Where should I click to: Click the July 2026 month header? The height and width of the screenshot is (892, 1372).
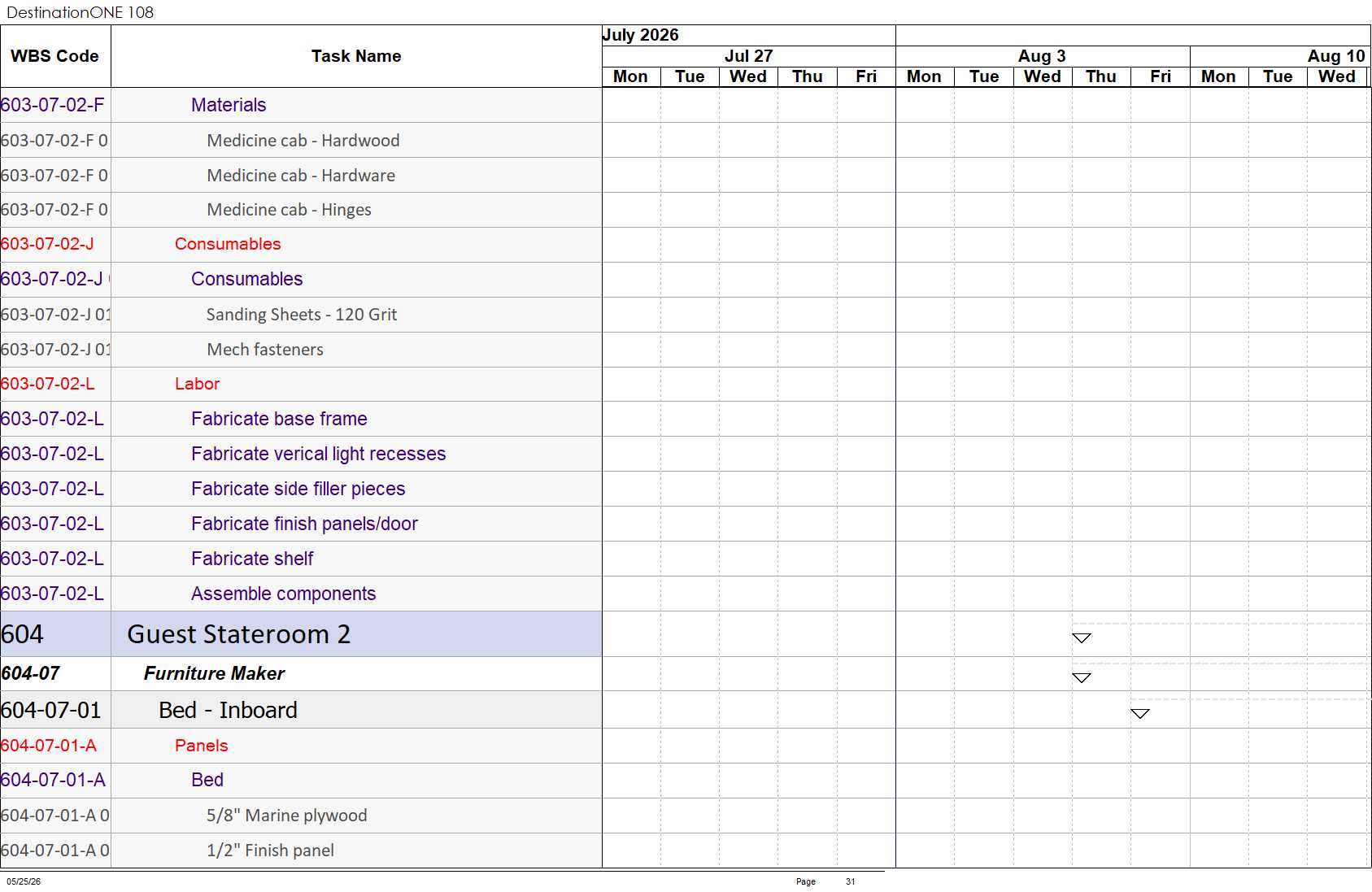pos(748,35)
